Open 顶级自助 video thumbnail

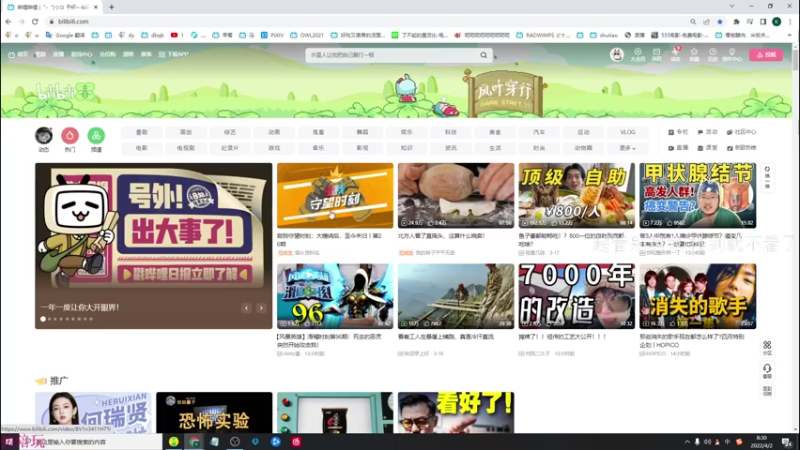(x=577, y=195)
